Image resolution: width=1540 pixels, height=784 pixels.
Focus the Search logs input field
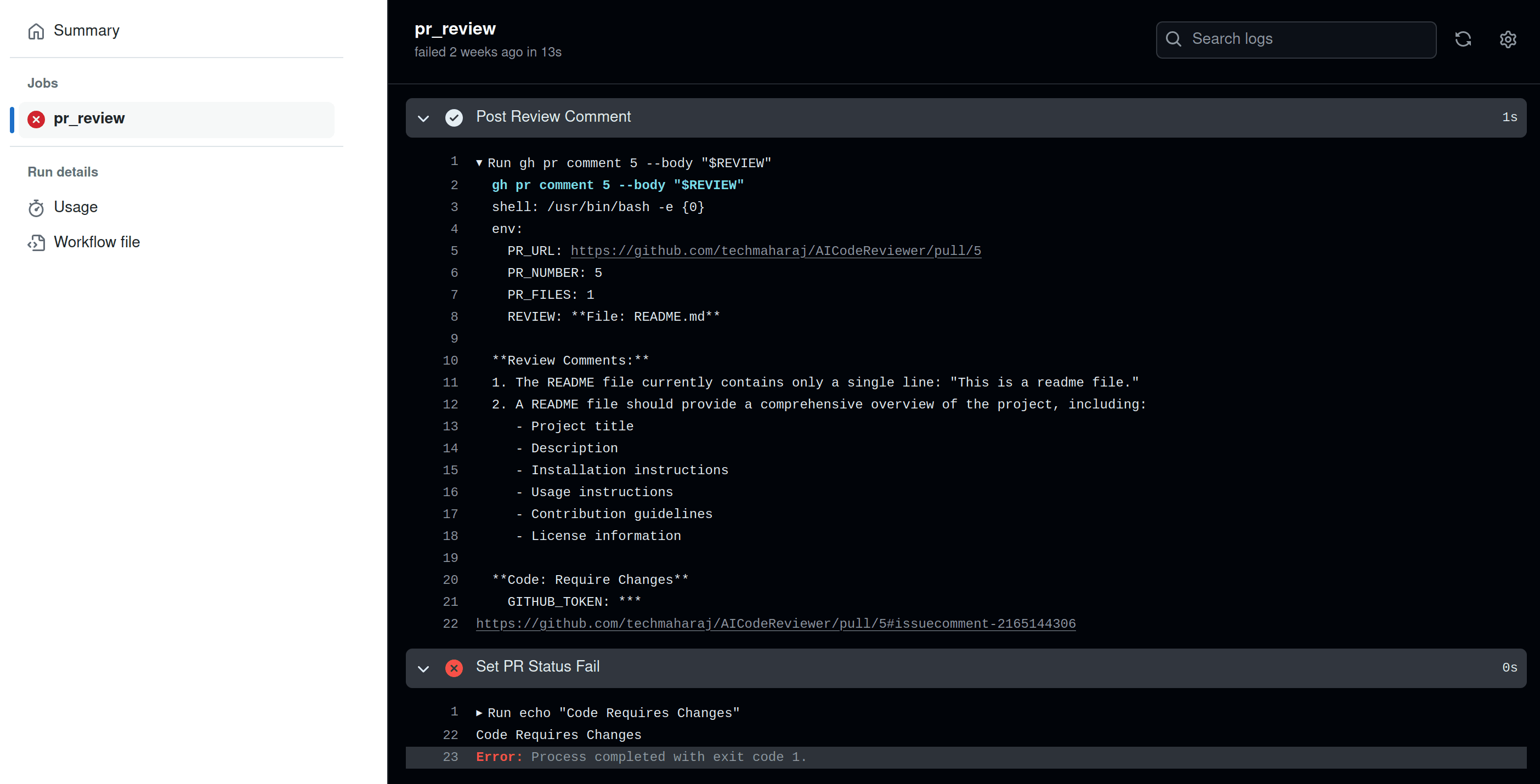click(1296, 39)
